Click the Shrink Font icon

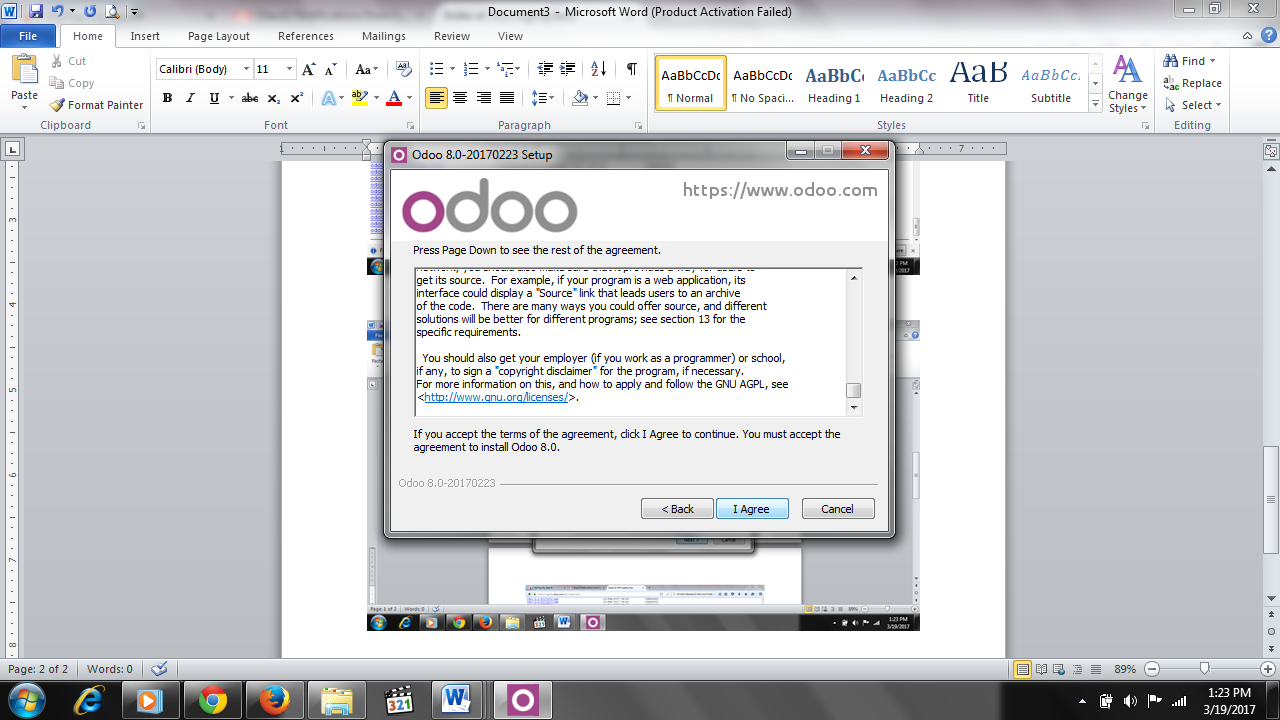click(332, 69)
